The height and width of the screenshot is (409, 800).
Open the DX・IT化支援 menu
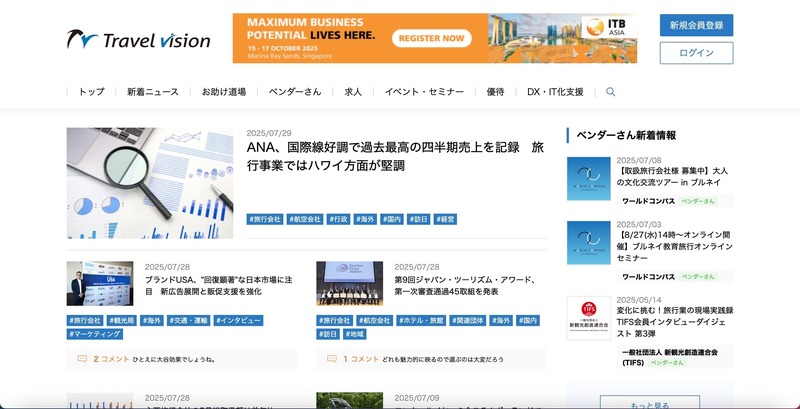click(555, 92)
